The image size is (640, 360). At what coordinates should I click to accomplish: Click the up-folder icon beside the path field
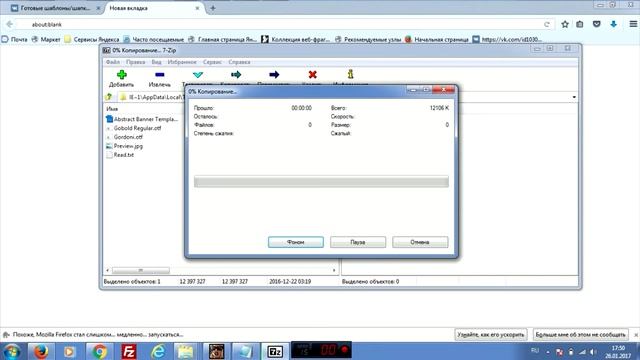point(109,97)
